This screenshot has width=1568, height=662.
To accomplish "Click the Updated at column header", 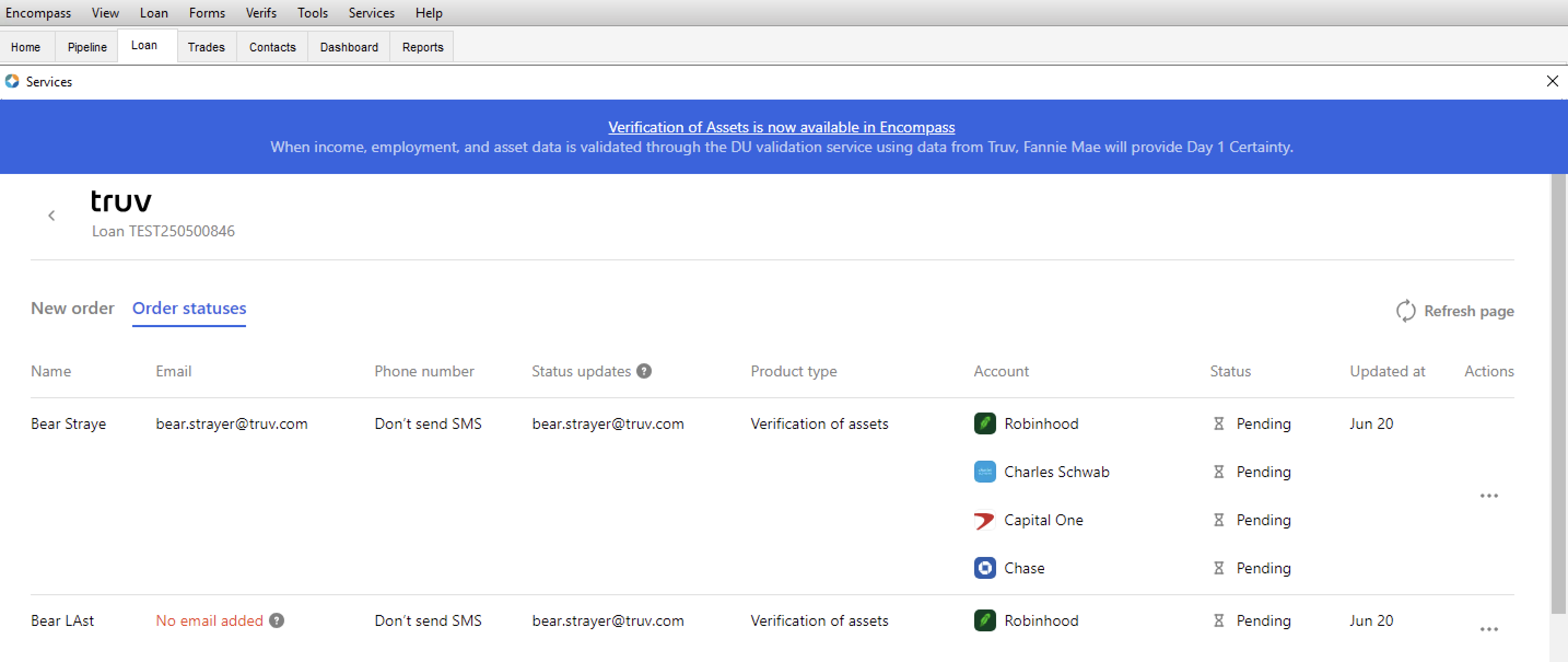I will coord(1387,371).
